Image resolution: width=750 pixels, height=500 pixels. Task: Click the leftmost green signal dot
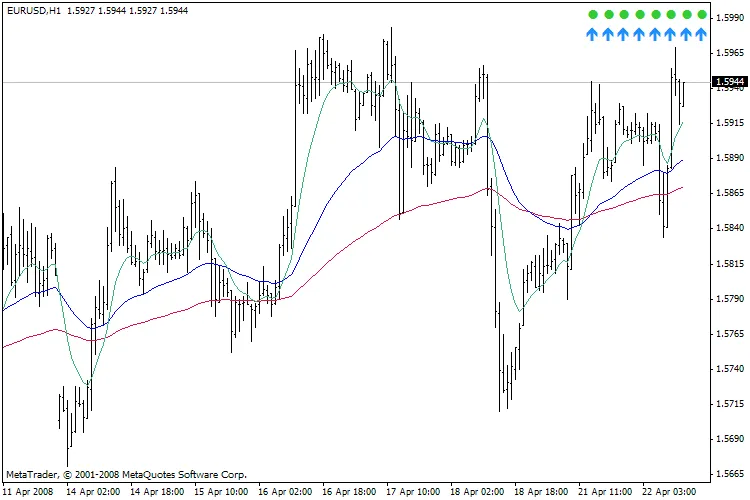592,15
